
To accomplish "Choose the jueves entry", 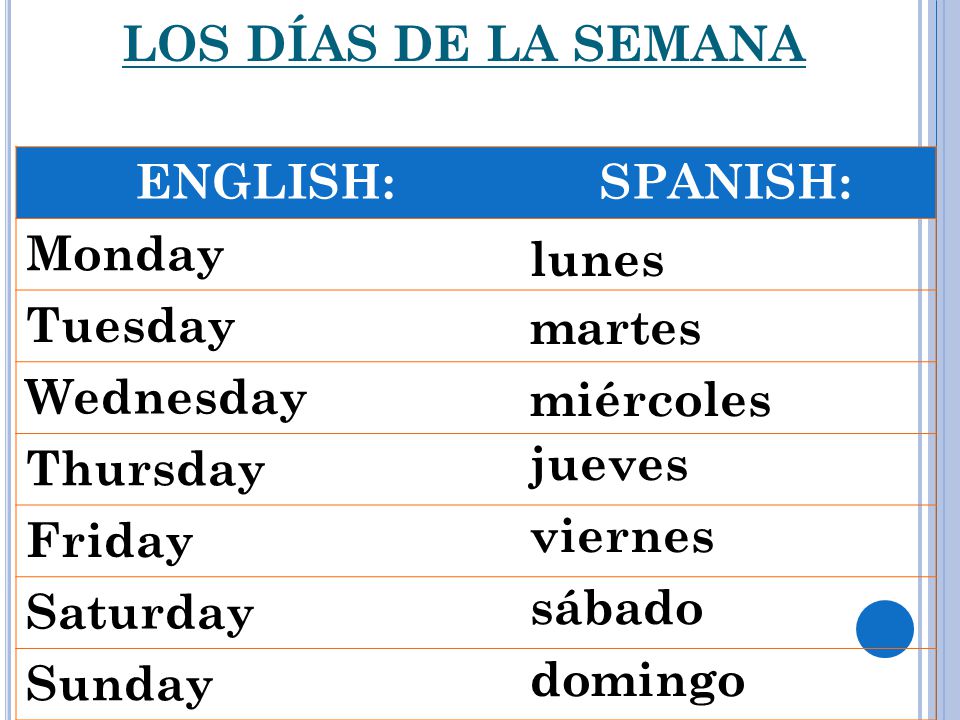I will coord(609,467).
